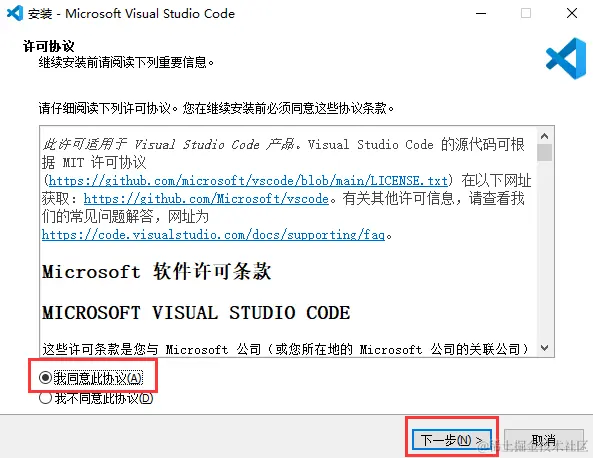Click the 我同意此协议(A) label text
This screenshot has height=458, width=593.
[98, 378]
